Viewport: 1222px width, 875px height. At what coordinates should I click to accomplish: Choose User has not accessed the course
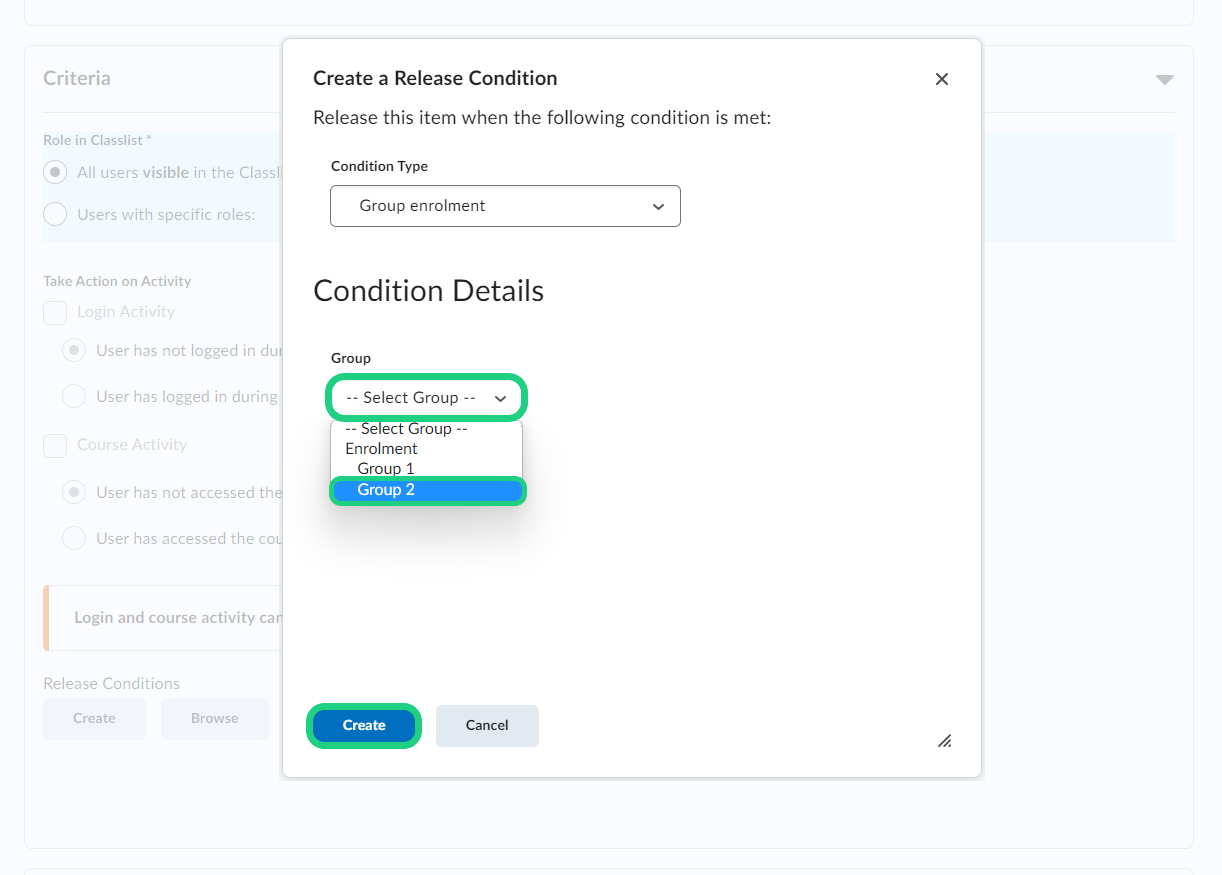[x=74, y=492]
